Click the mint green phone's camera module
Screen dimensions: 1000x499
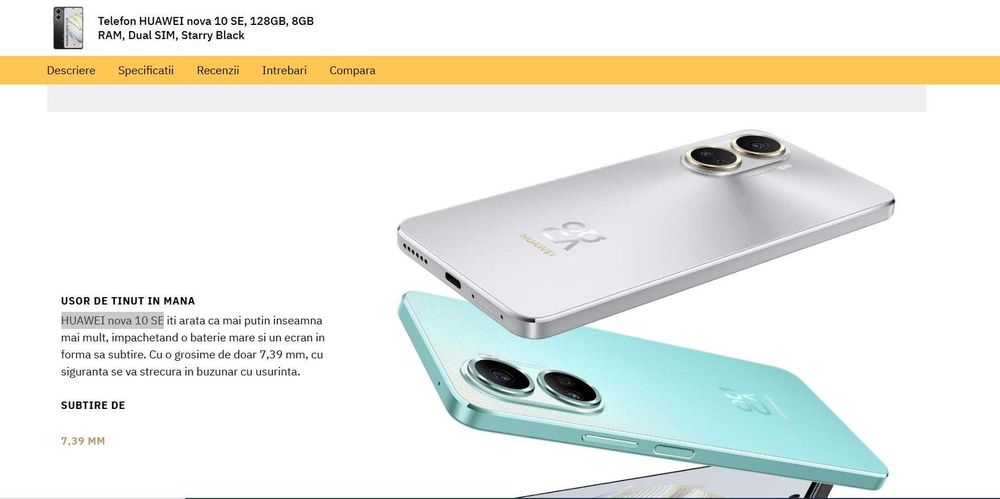coord(533,384)
